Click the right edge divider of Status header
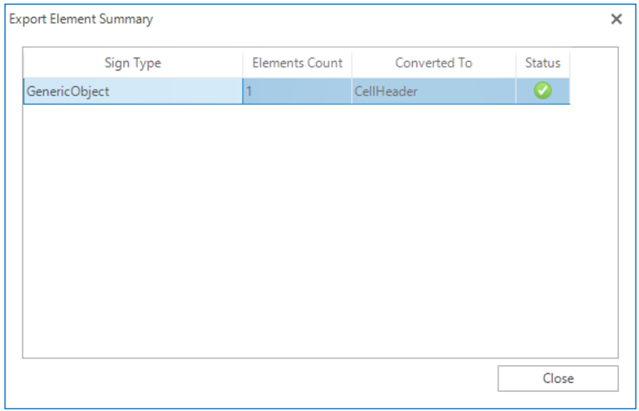Viewport: 639px width, 411px height. tap(570, 63)
